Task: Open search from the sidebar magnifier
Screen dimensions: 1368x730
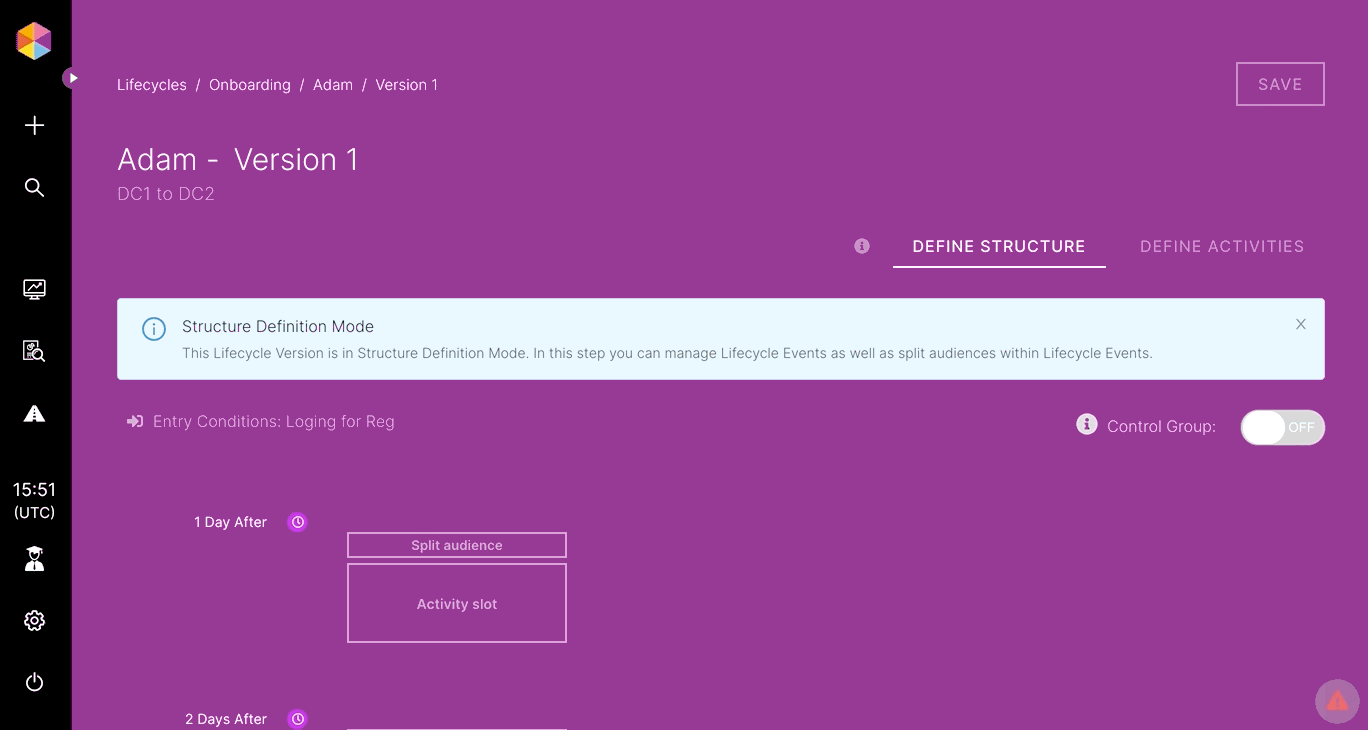Action: pyautogui.click(x=34, y=188)
